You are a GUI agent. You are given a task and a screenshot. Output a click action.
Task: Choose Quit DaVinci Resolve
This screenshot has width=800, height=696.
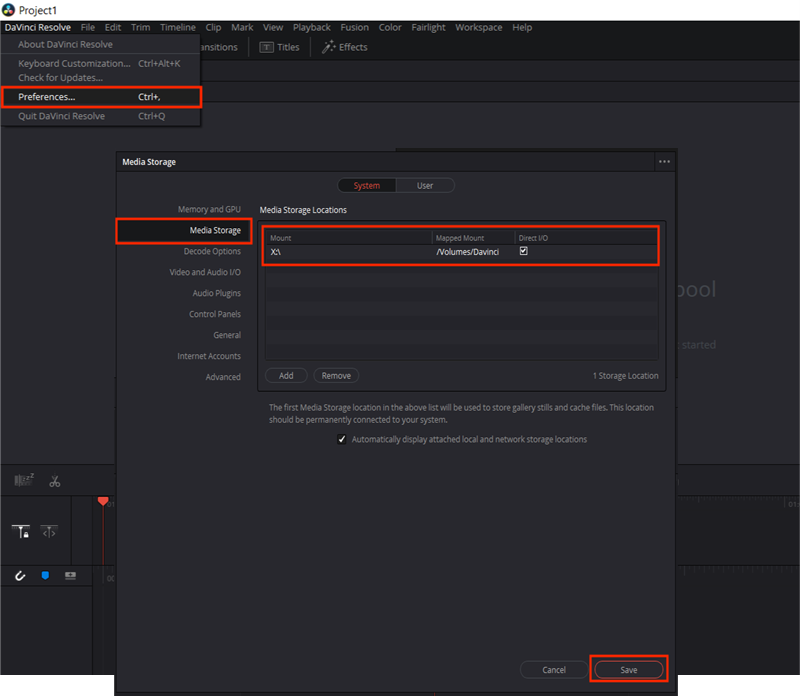click(101, 116)
